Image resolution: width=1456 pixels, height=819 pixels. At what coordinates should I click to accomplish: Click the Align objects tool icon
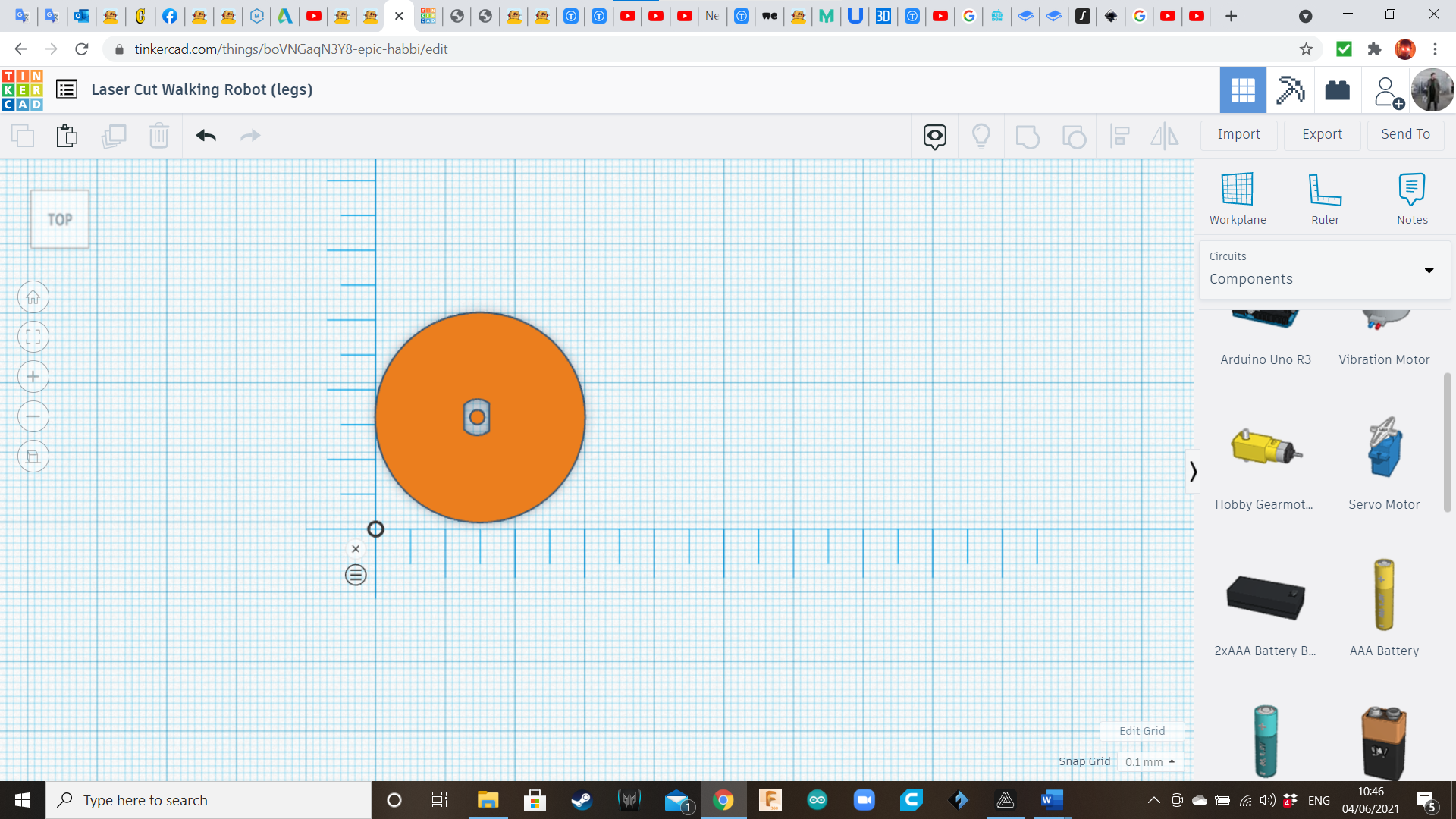tap(1119, 135)
